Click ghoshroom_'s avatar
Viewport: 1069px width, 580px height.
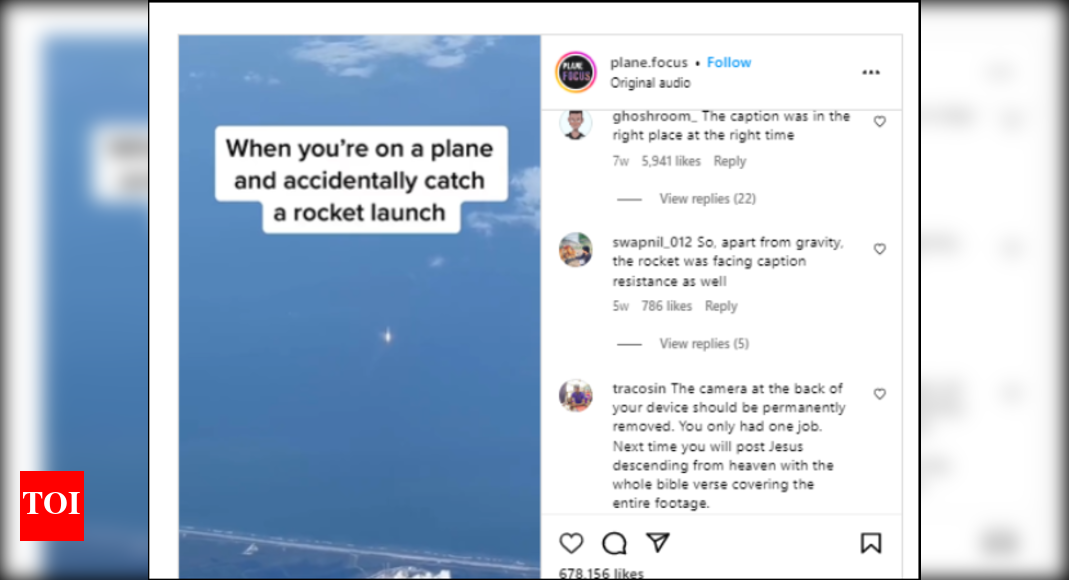point(576,126)
